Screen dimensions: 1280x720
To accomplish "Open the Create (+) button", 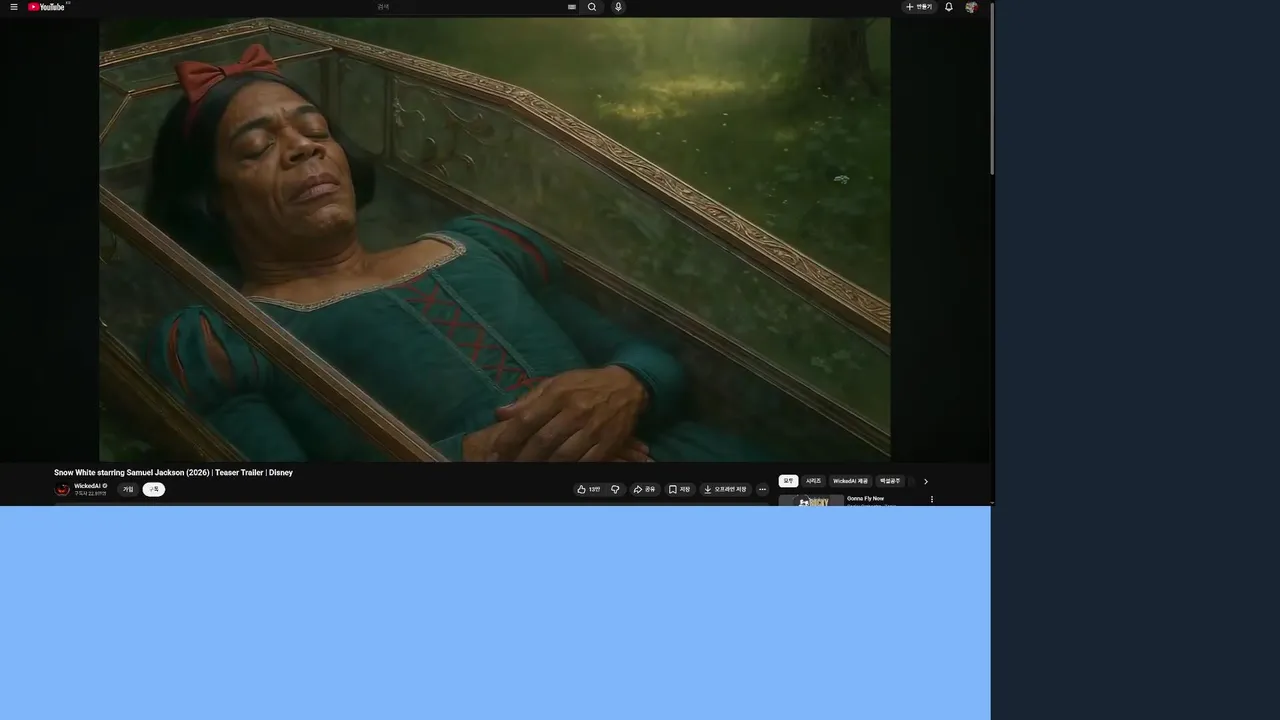I will coord(918,7).
